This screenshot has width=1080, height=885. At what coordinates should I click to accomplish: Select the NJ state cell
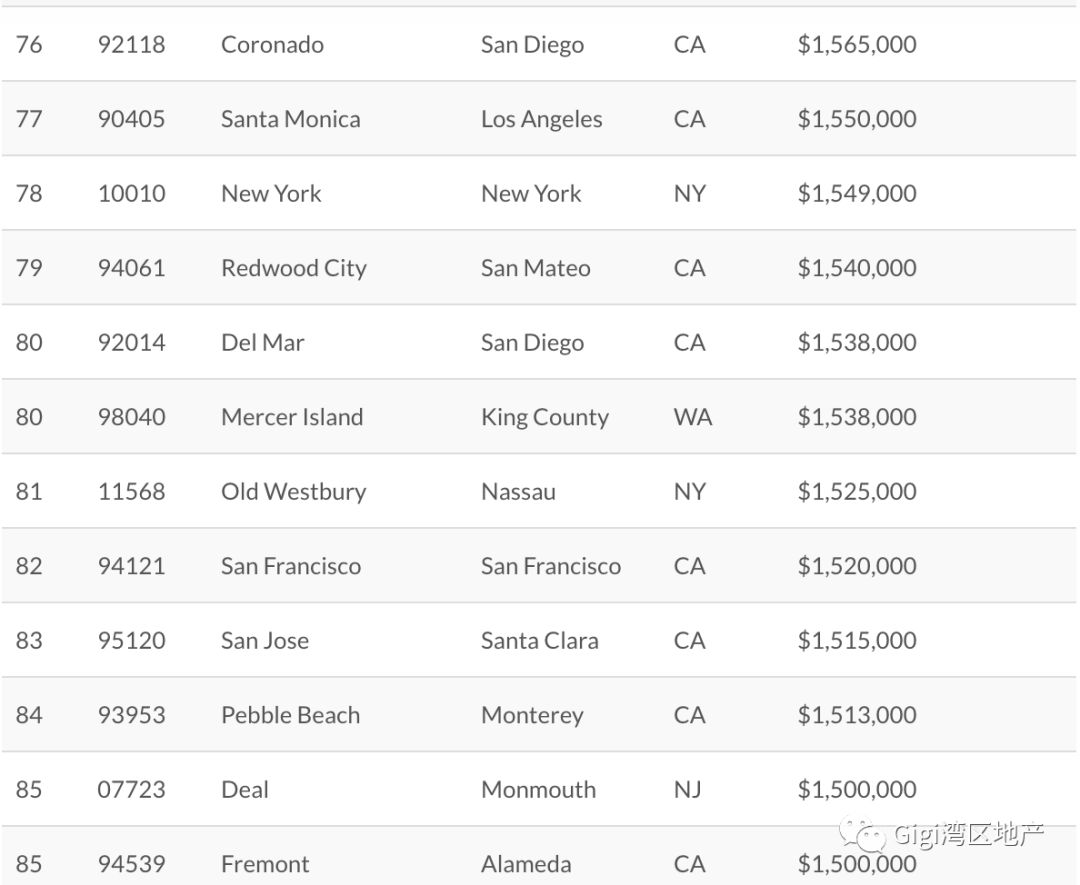687,789
